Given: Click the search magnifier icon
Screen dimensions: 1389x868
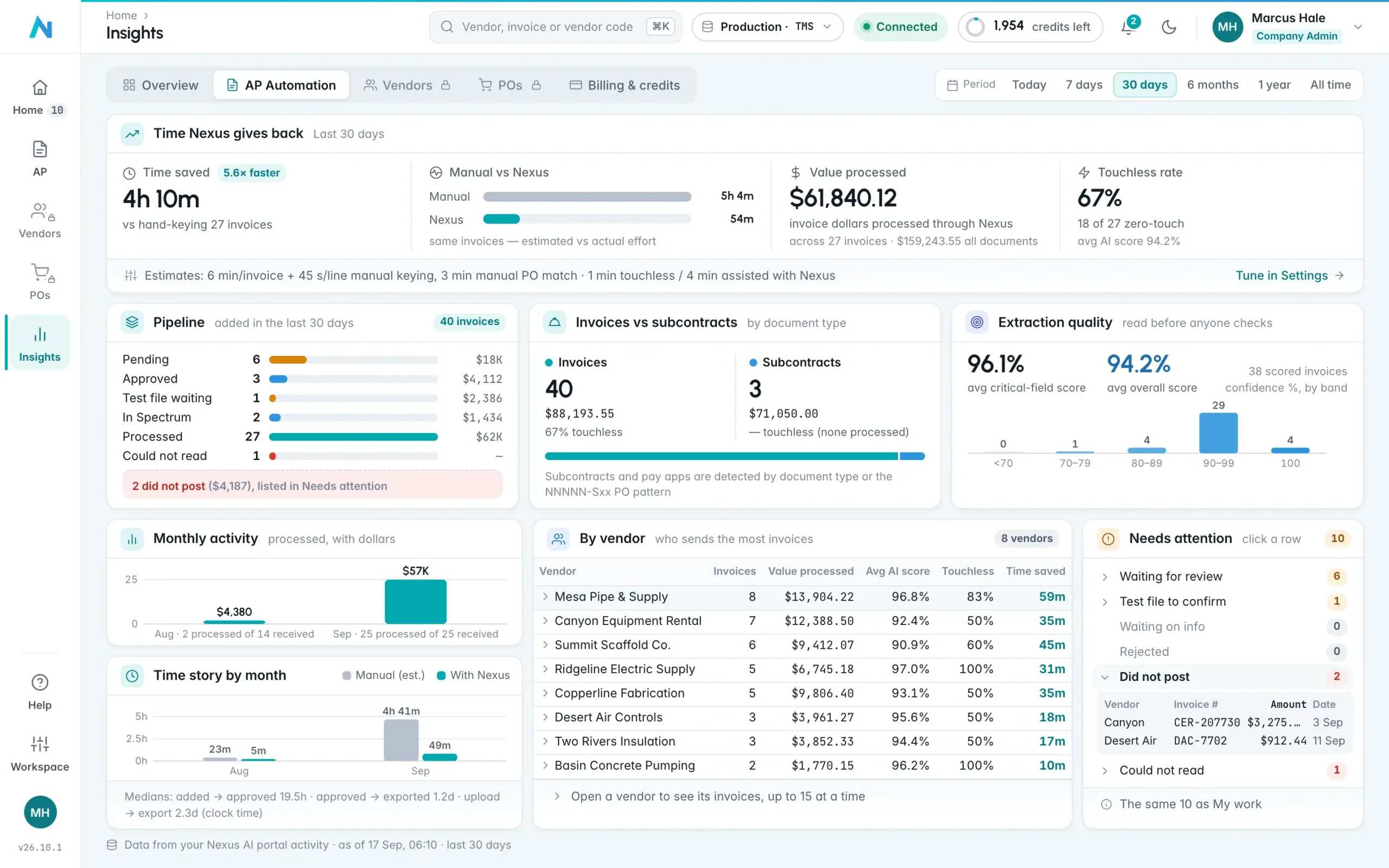Looking at the screenshot, I should point(447,27).
